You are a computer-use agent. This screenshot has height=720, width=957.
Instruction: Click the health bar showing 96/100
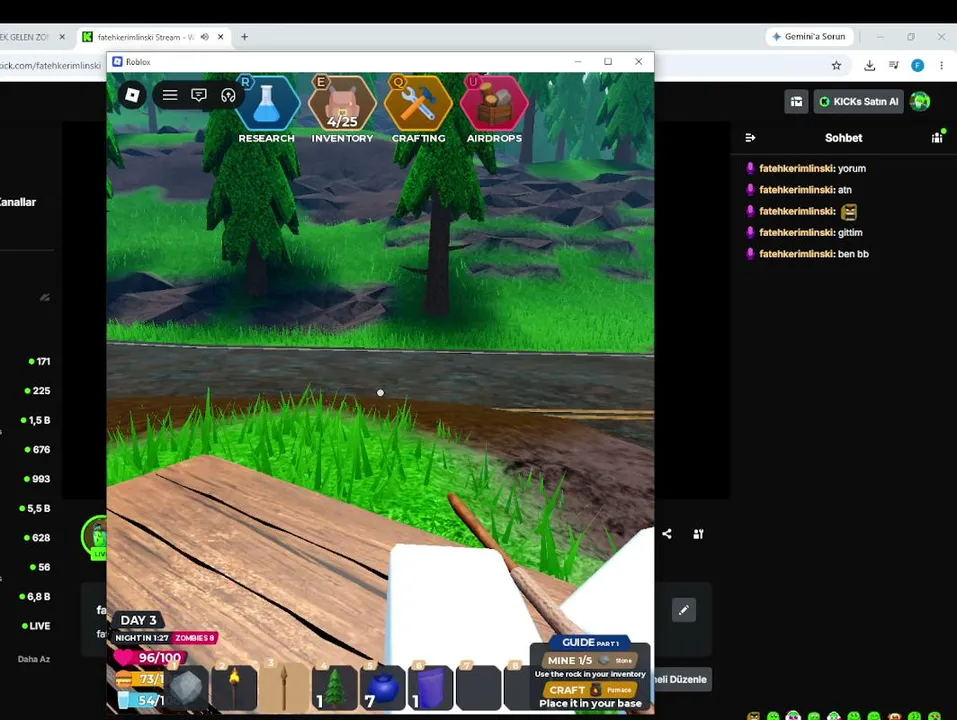pyautogui.click(x=150, y=657)
